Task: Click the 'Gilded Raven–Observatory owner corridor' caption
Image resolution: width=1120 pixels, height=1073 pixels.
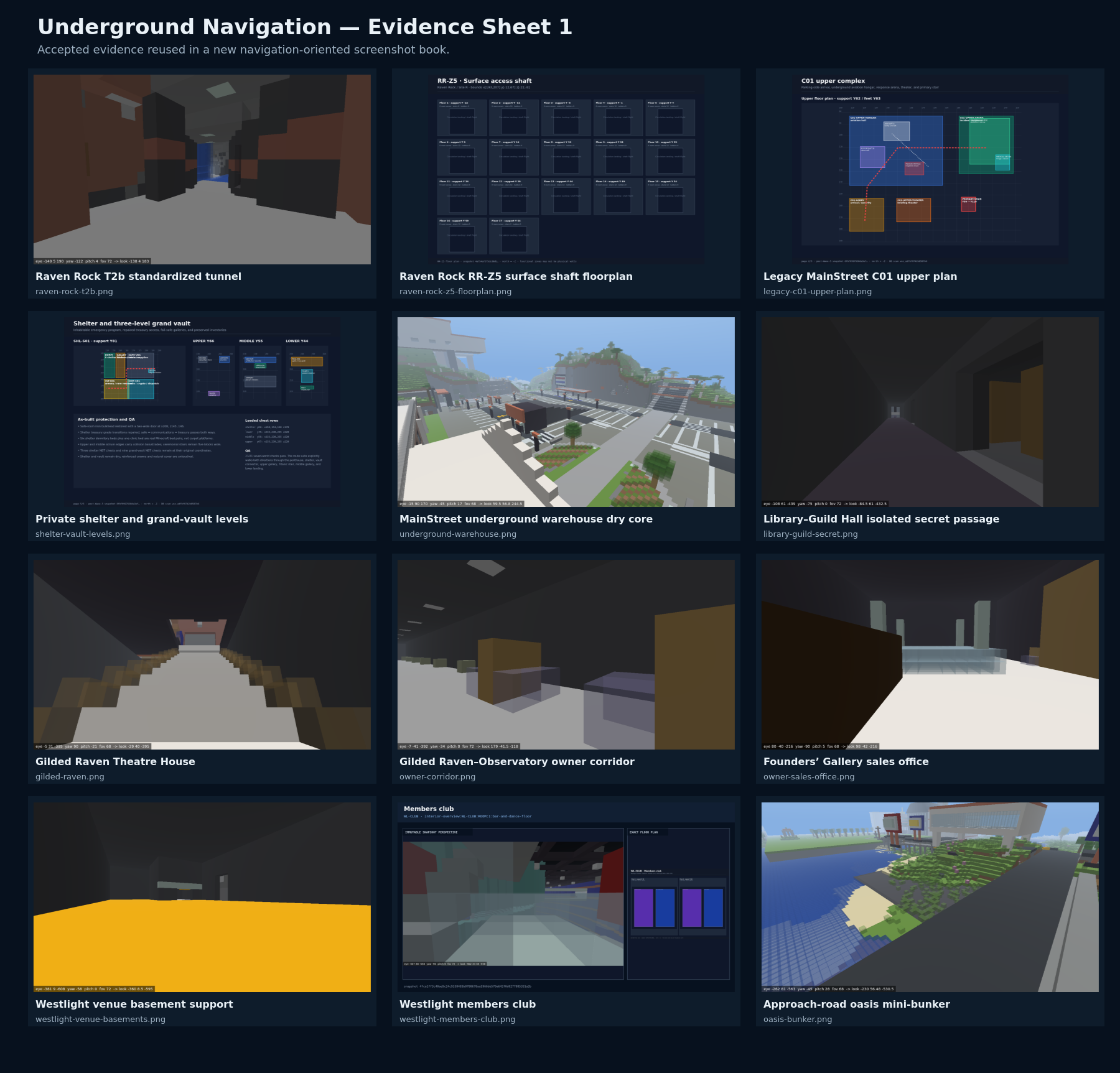Action: point(517,761)
